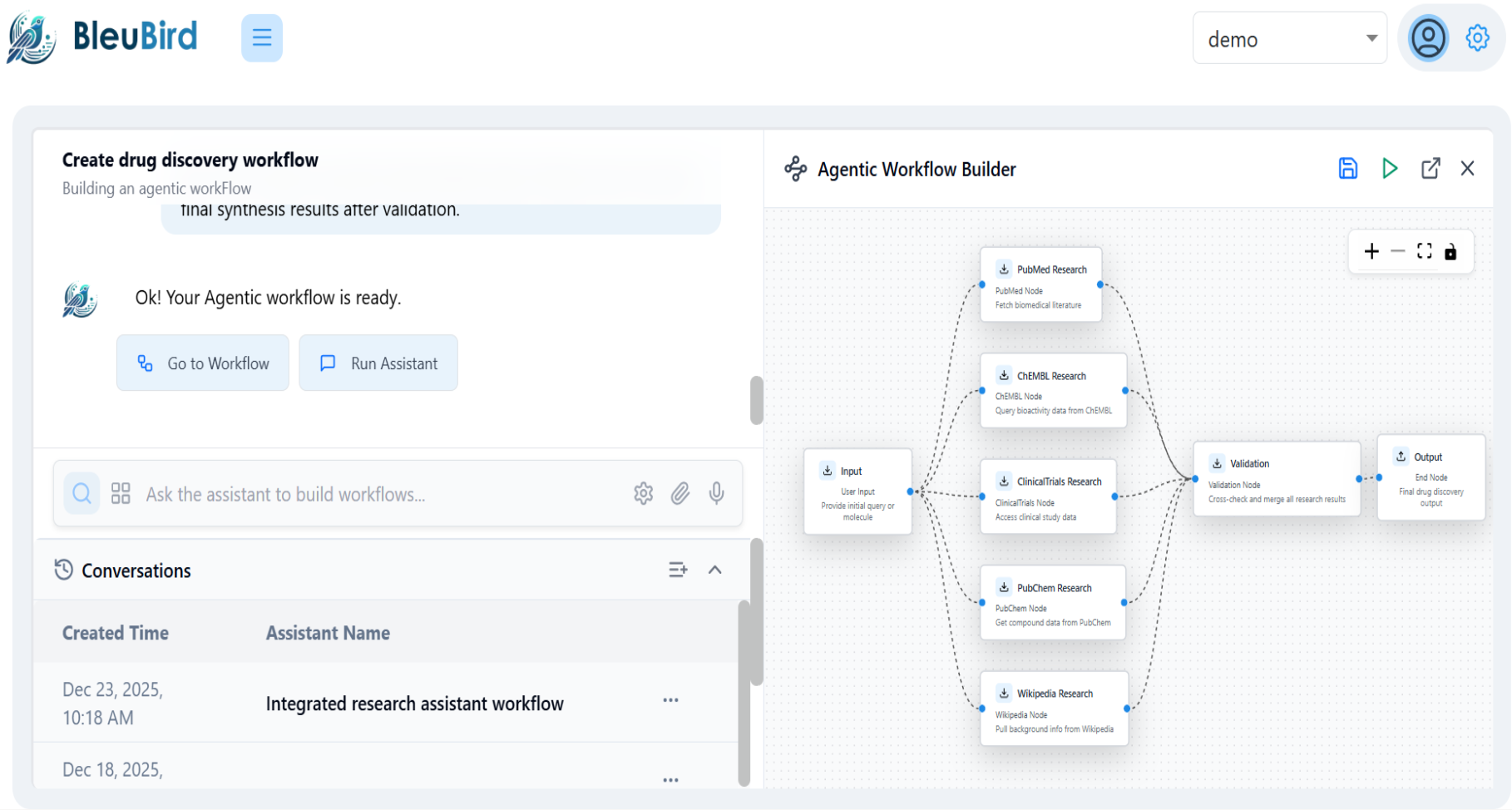This screenshot has height=810, width=1512.
Task: Open assistant settings via the gear in chat box
Action: pos(643,493)
